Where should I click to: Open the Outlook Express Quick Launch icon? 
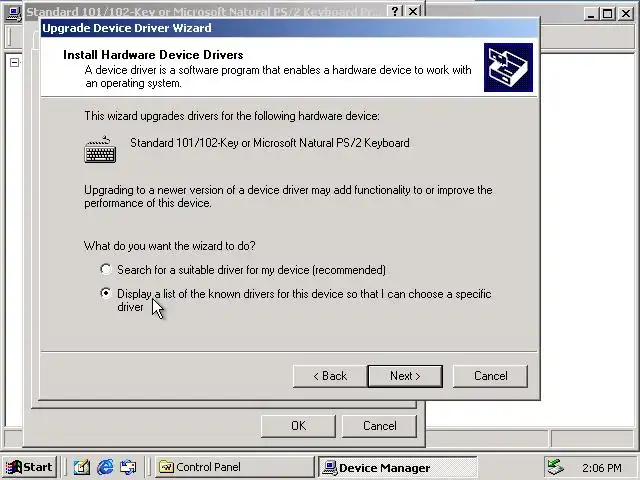[x=128, y=467]
